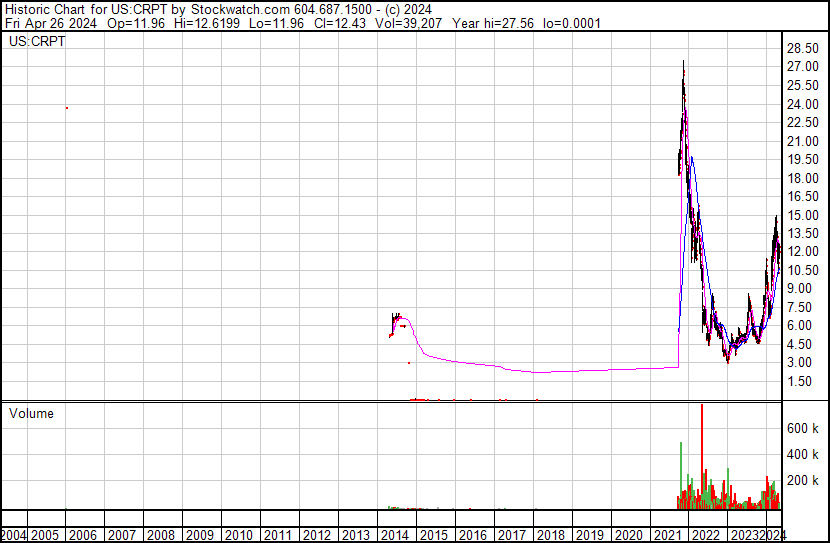Select the 2016 year axis label
Viewport: 830px width, 543px height.
click(473, 535)
